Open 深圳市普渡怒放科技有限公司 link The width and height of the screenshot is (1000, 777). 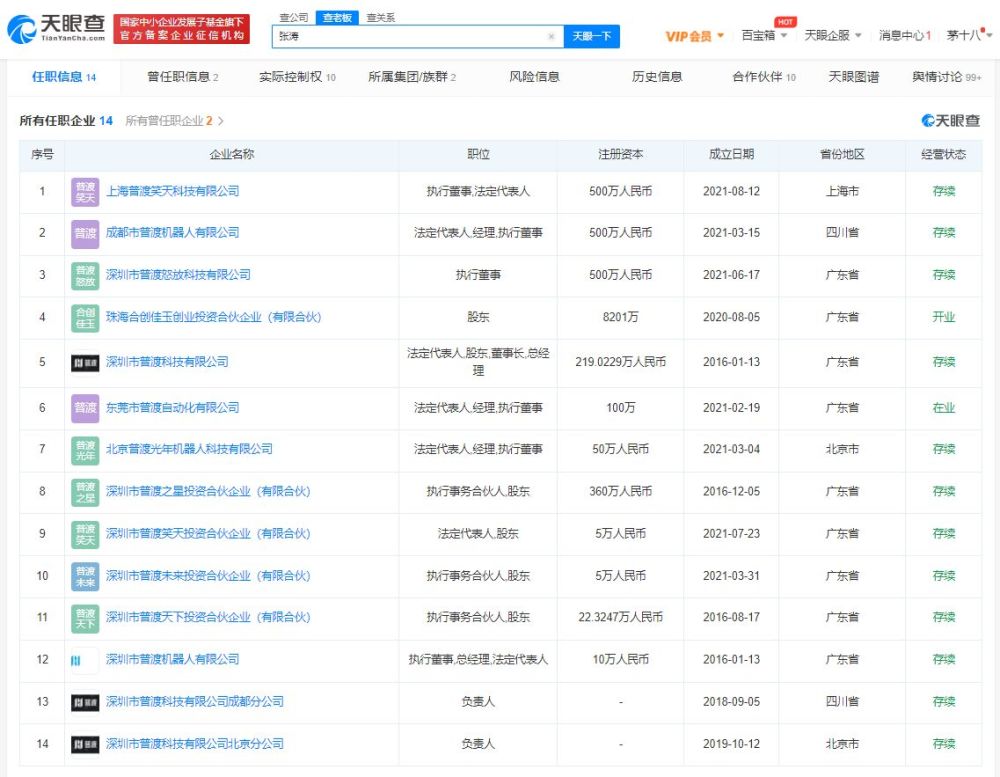pyautogui.click(x=178, y=275)
